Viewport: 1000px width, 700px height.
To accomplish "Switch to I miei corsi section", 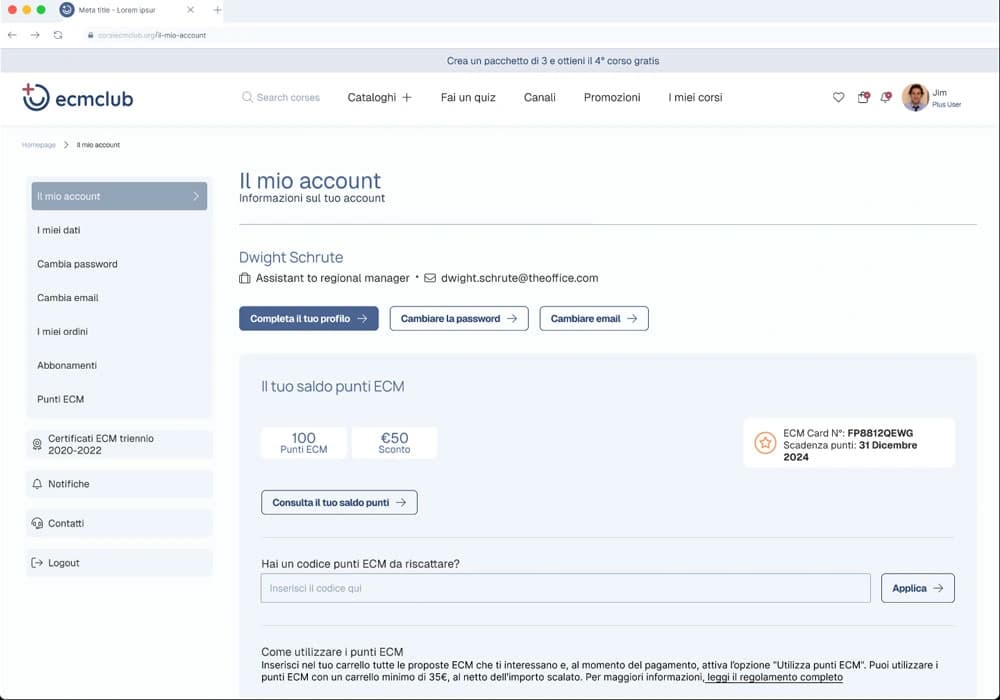I will 694,97.
